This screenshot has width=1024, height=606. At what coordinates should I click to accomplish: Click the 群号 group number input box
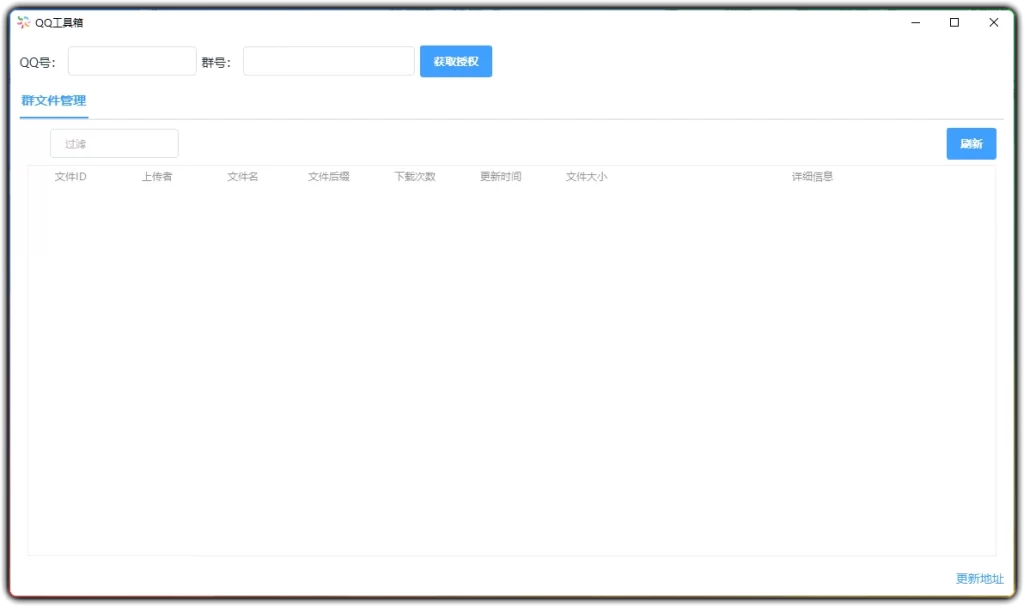[x=328, y=60]
